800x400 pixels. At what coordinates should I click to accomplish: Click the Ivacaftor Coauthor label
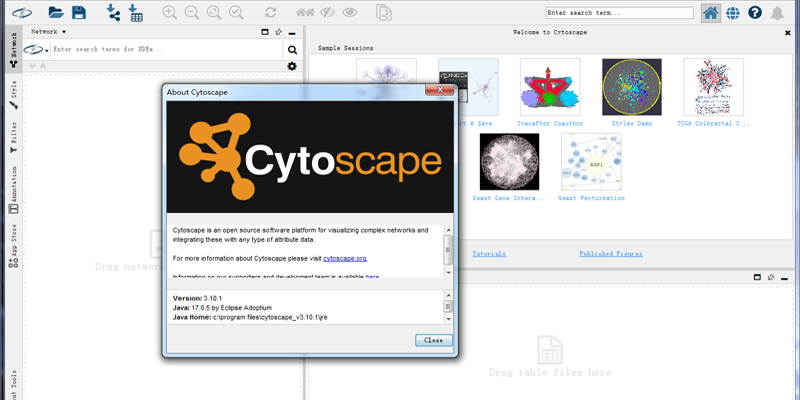(550, 123)
